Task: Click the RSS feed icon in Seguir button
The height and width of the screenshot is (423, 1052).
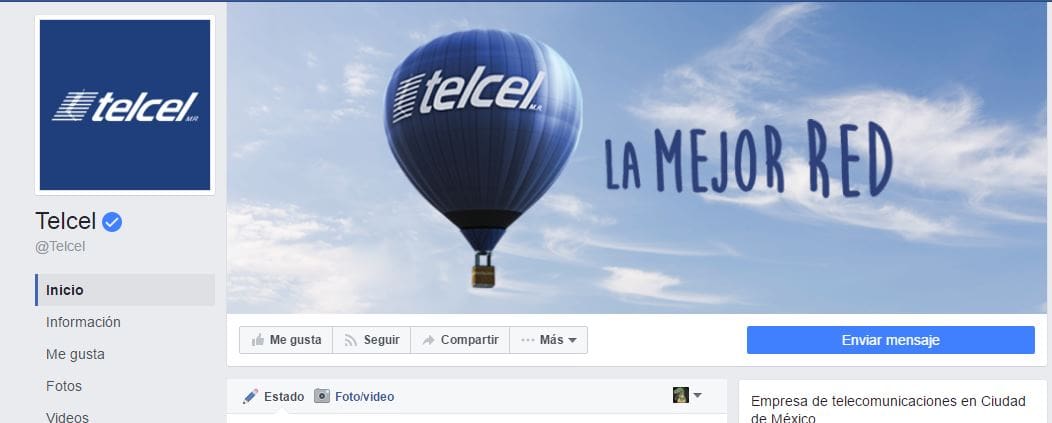Action: (350, 340)
